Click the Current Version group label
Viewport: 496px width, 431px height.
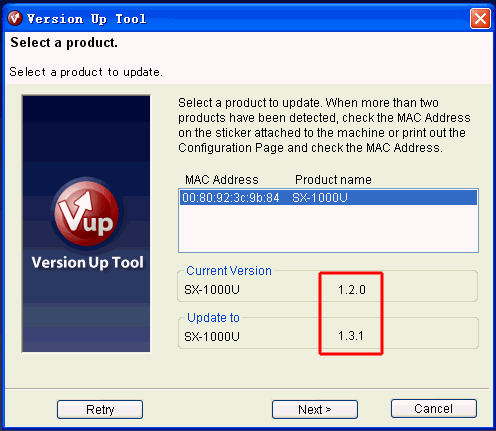coord(229,271)
